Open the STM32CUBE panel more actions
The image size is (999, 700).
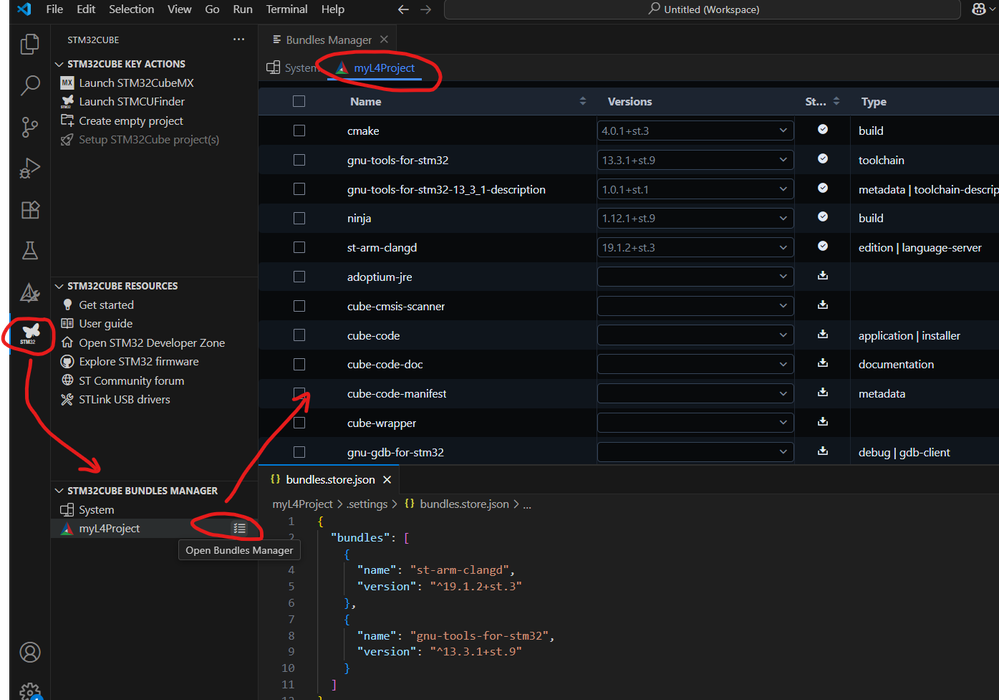coord(239,39)
